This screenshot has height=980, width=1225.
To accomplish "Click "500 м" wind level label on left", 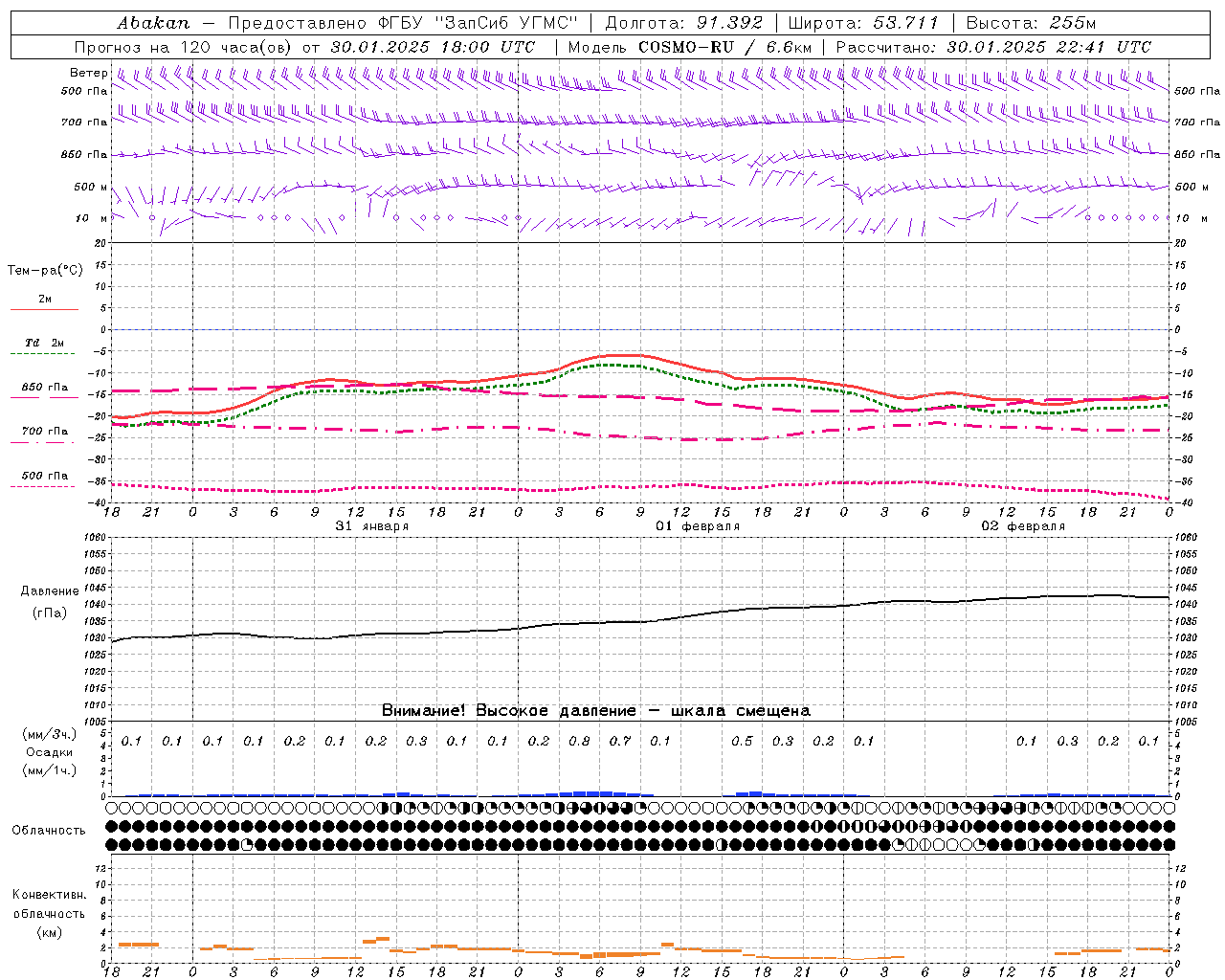I will [92, 188].
